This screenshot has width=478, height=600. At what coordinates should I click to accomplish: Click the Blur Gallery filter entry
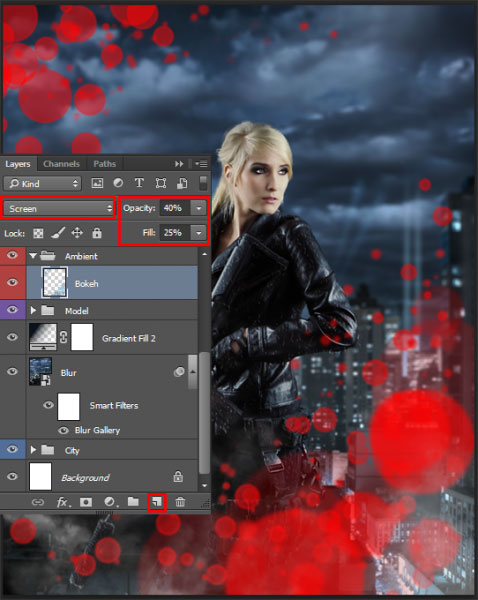97,430
